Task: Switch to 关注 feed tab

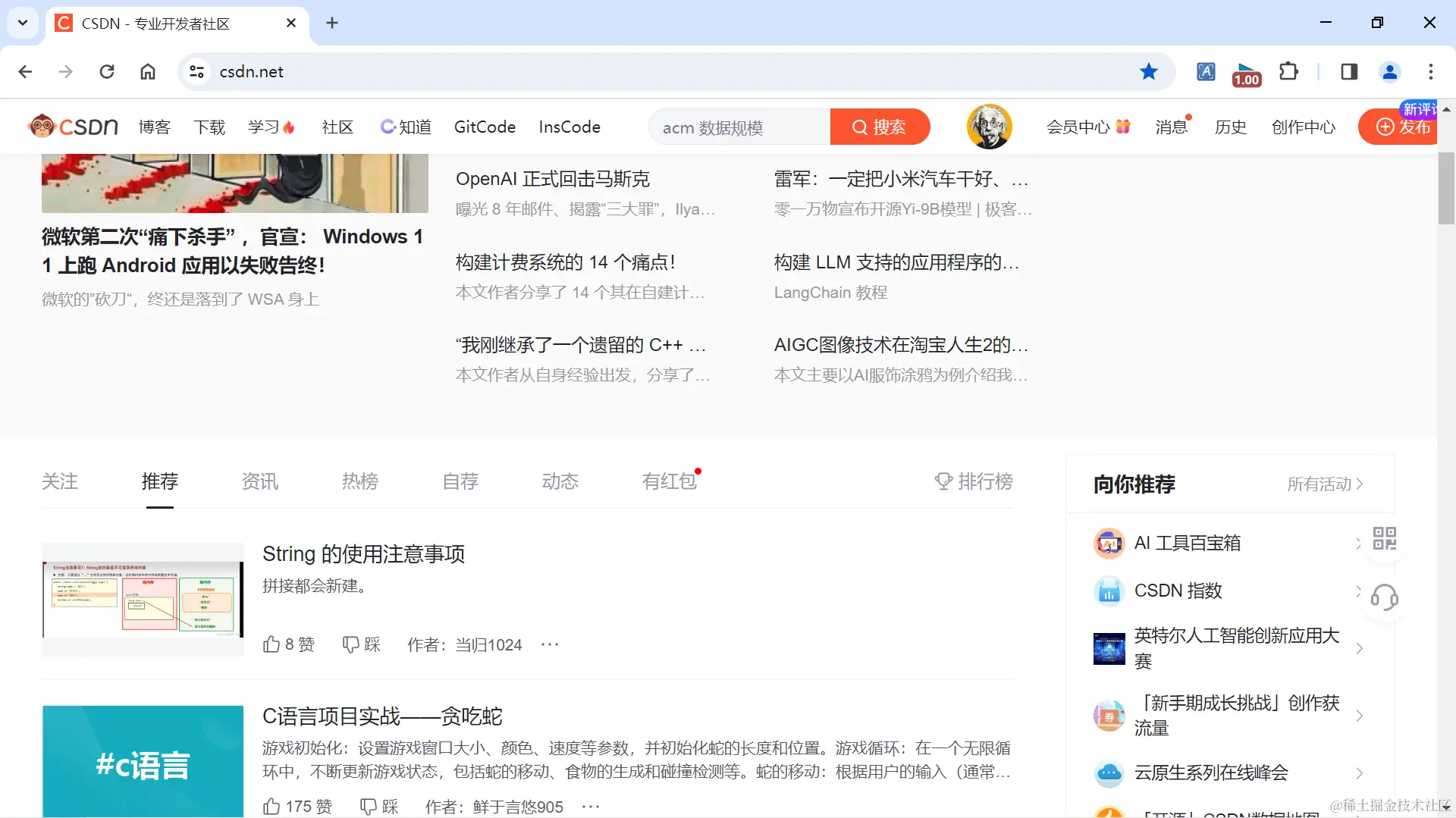Action: click(60, 481)
